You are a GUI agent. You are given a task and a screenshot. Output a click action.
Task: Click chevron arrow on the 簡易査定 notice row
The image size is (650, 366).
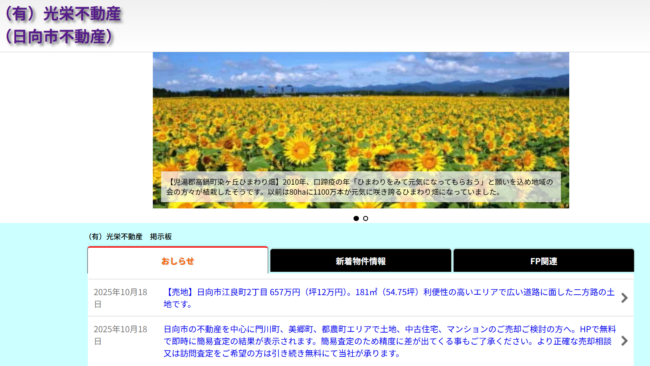[625, 341]
